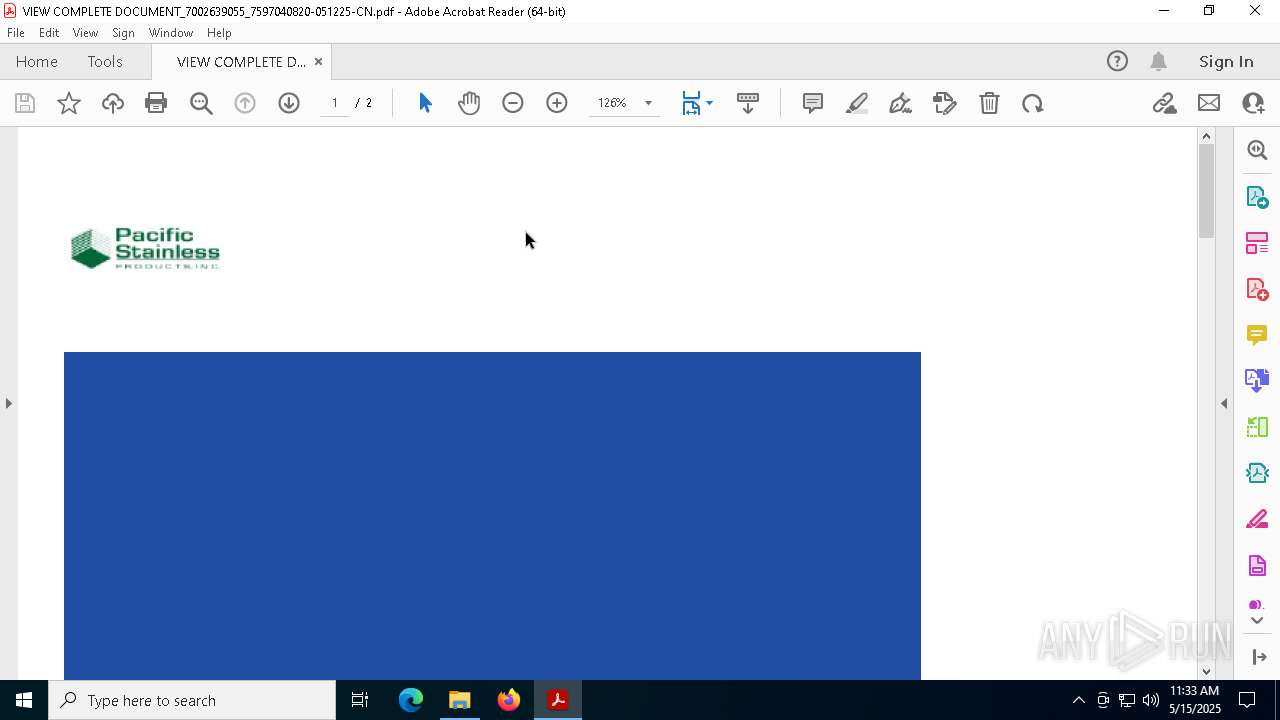Expand the left navigation pane
Viewport: 1280px width, 720px height.
tap(8, 403)
